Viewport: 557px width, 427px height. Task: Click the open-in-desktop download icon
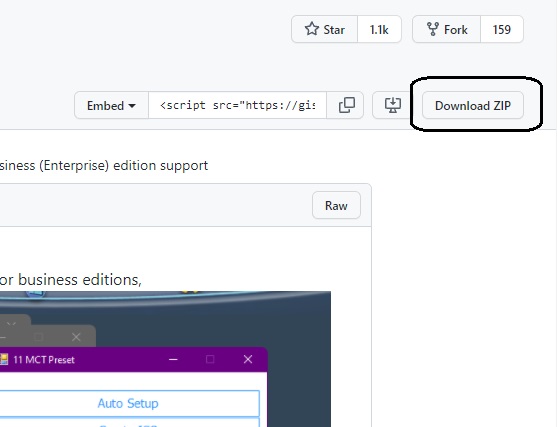pyautogui.click(x=393, y=106)
